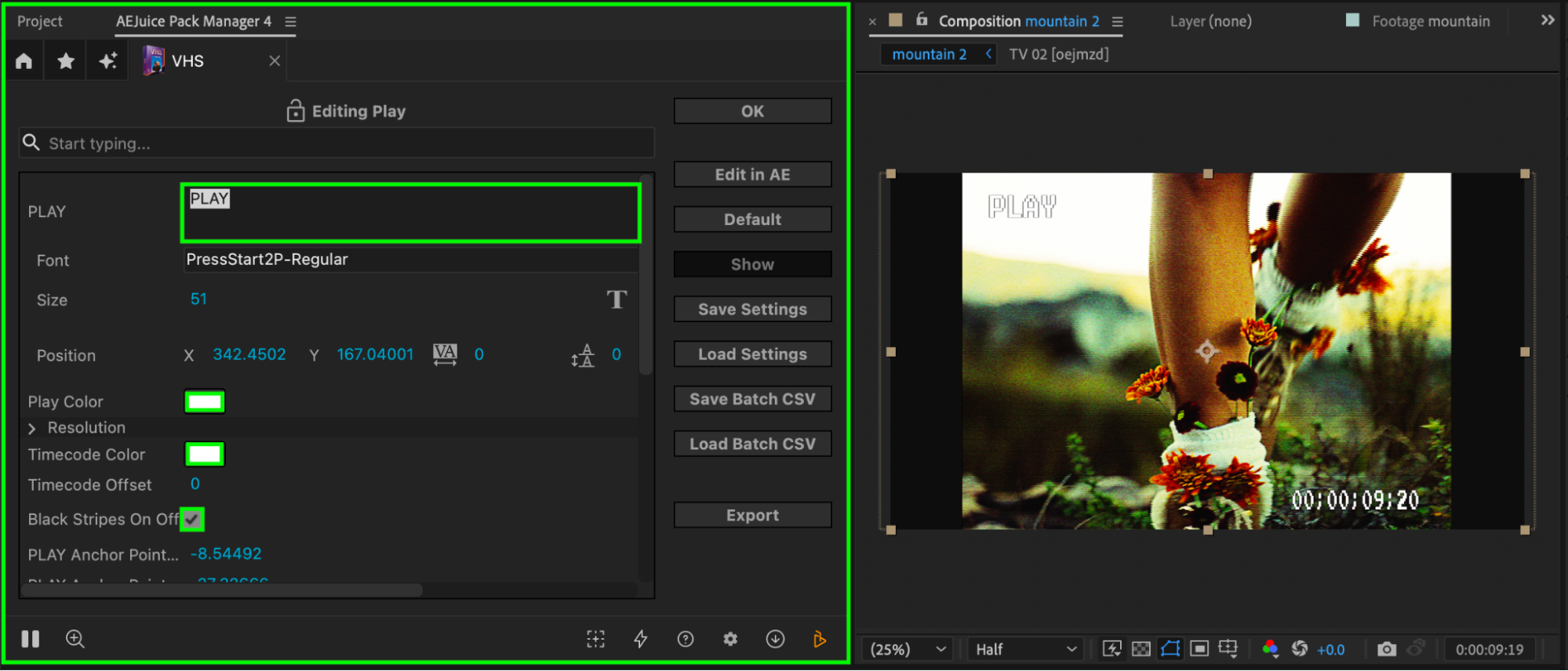Click the zoom-in magnifier in AEJuice bottom bar
This screenshot has height=671, width=1568.
75,639
